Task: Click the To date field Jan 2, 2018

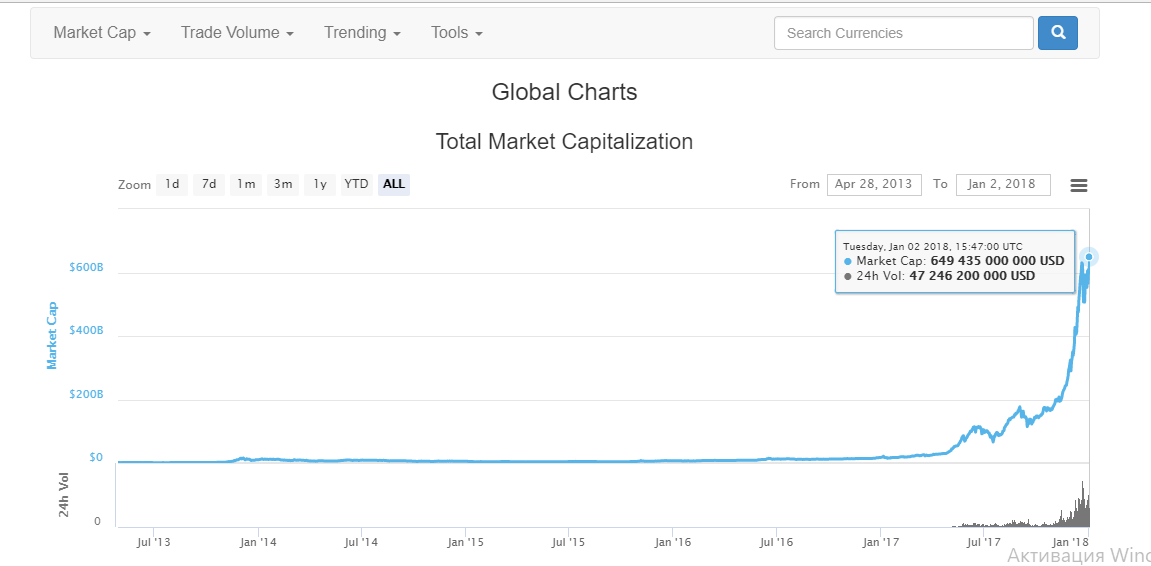Action: pyautogui.click(x=1002, y=184)
